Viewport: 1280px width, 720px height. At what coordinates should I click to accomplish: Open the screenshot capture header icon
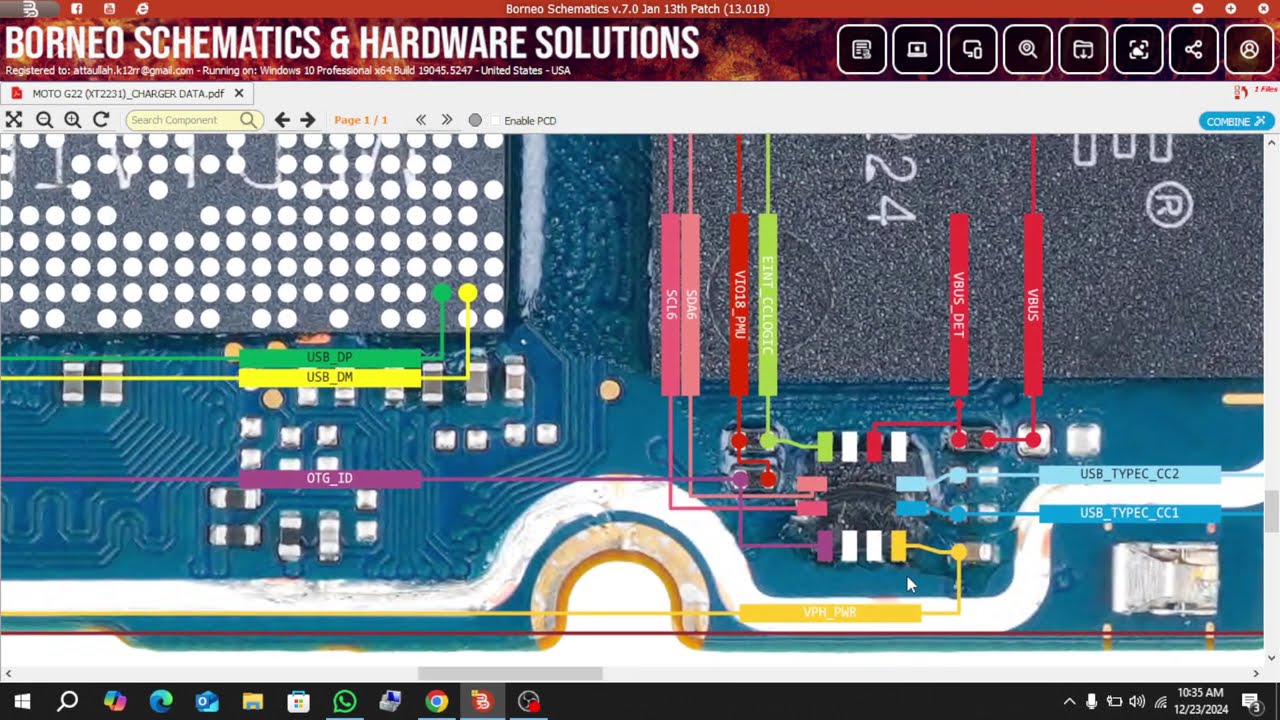1138,49
